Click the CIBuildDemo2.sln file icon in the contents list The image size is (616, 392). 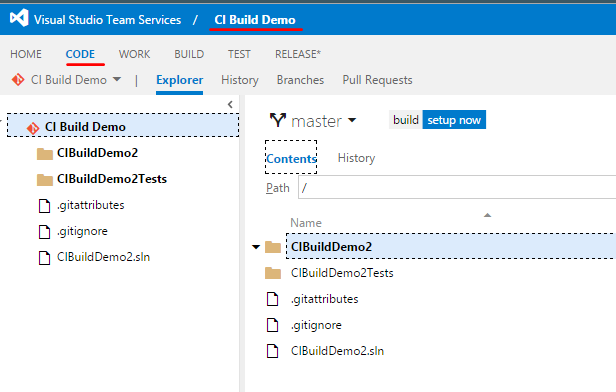pos(273,351)
